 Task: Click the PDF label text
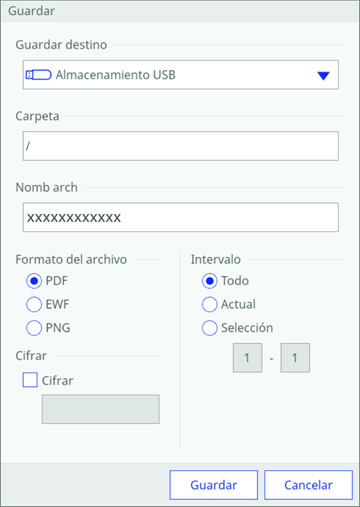coord(57,281)
